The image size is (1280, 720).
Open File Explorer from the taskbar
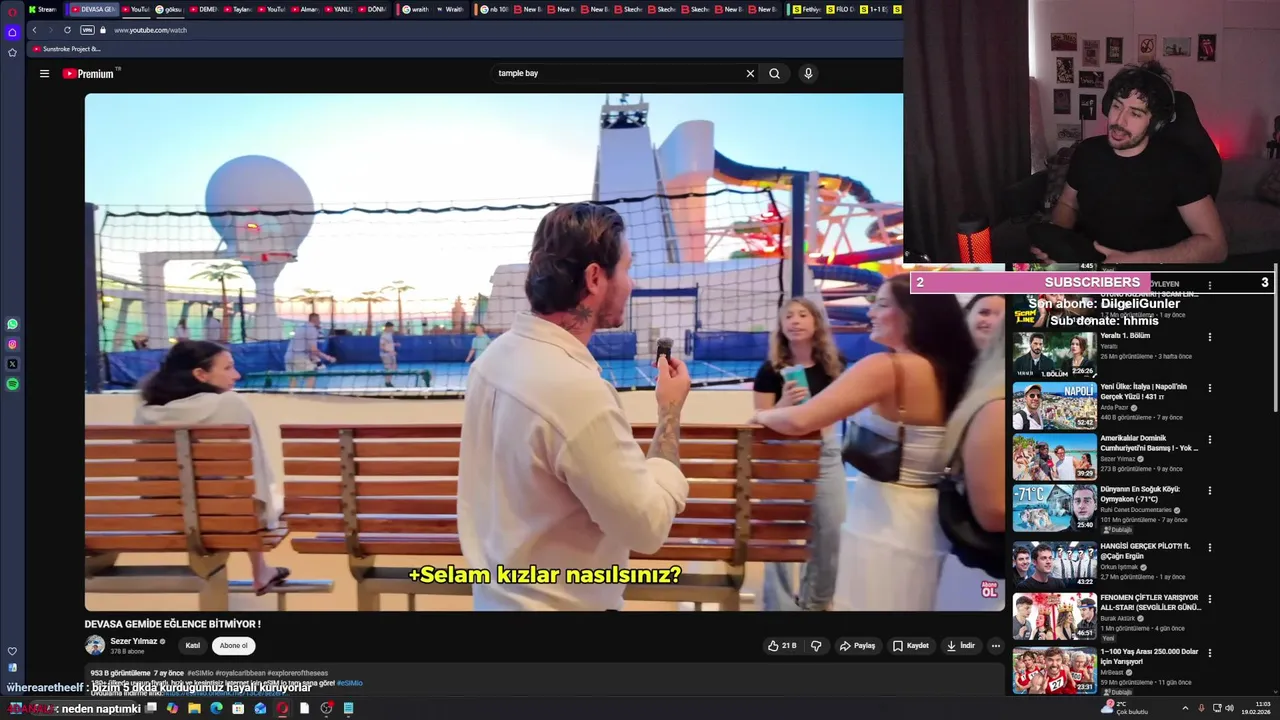click(x=194, y=708)
